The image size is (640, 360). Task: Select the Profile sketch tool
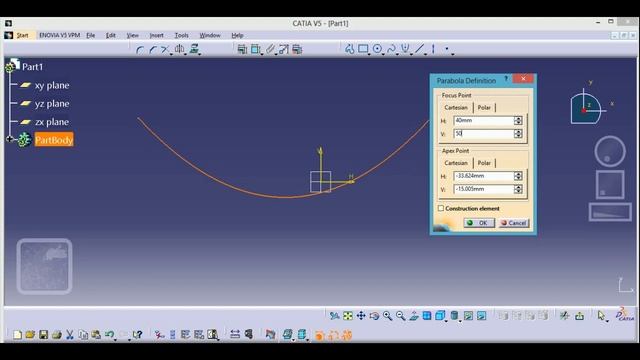(349, 49)
